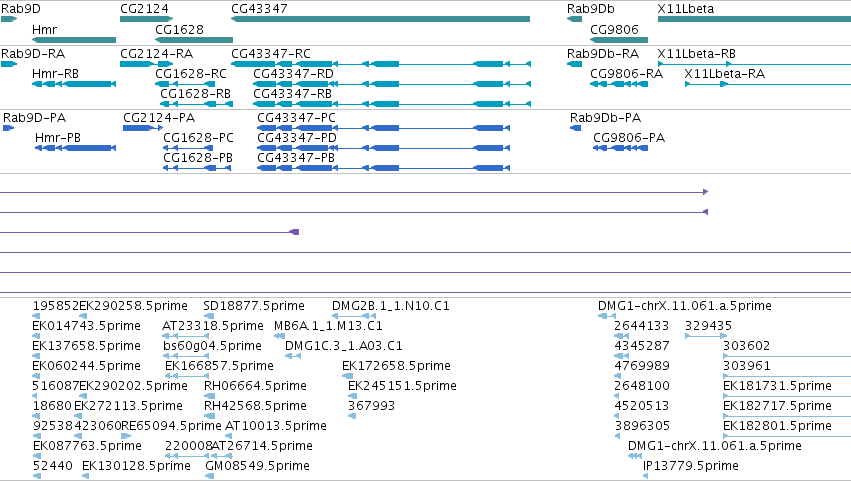Image resolution: width=851 pixels, height=481 pixels.
Task: Click the EK182717.5prime EST label
Action: click(x=777, y=406)
